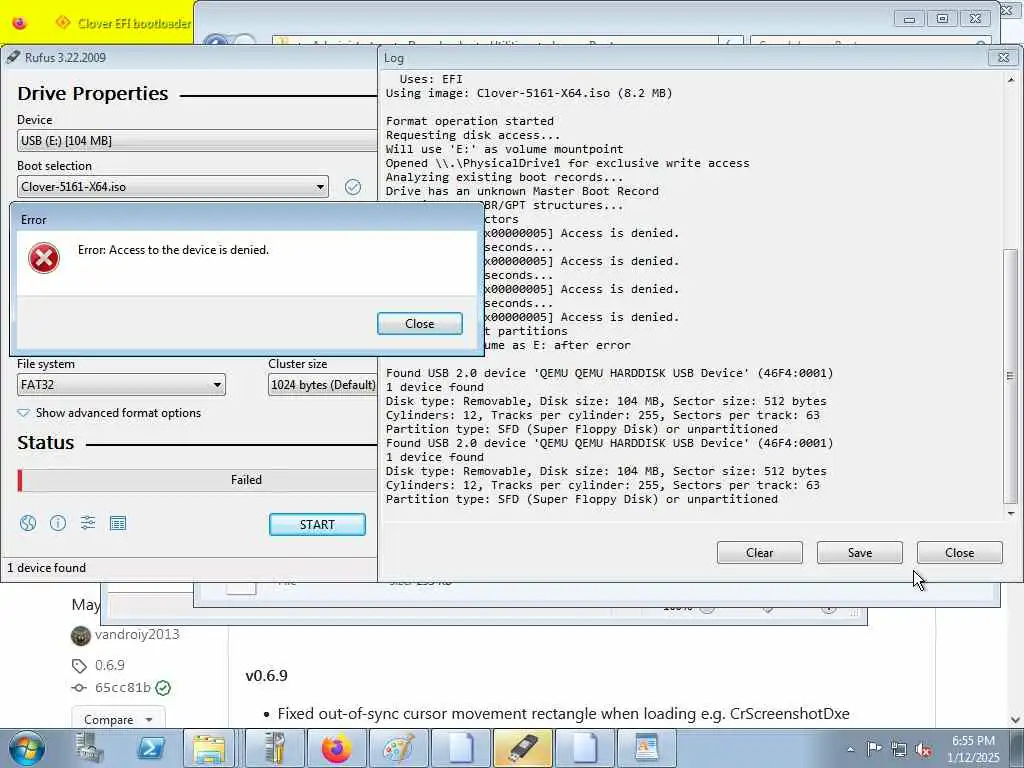
Task: Close the Log window with X
Action: pos(1004,57)
